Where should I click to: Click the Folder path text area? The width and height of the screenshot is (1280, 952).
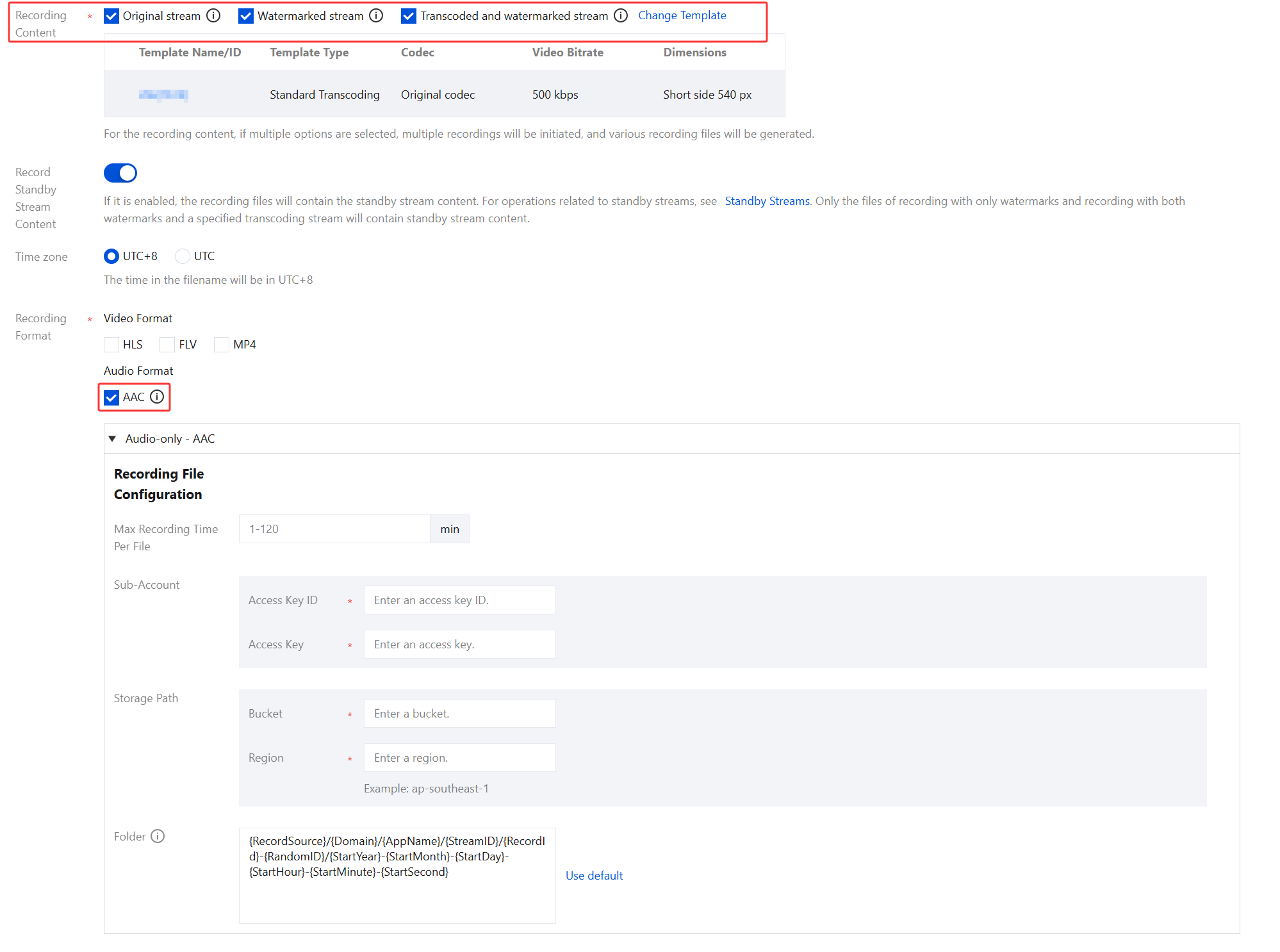[x=397, y=875]
